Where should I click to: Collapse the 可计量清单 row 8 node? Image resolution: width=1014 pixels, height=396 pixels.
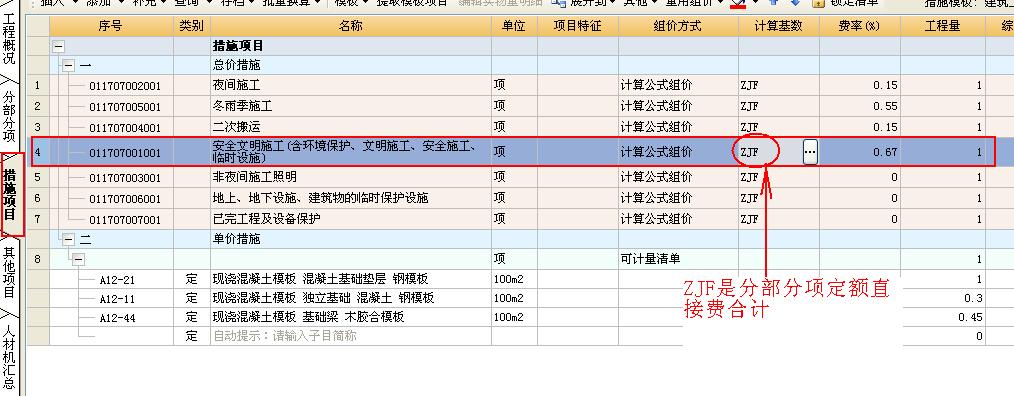pyautogui.click(x=78, y=259)
